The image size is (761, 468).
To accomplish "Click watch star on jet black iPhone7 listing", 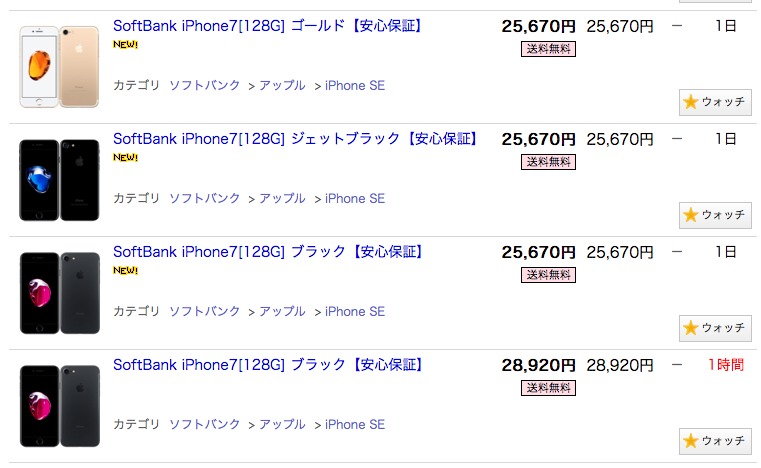I will click(x=715, y=215).
